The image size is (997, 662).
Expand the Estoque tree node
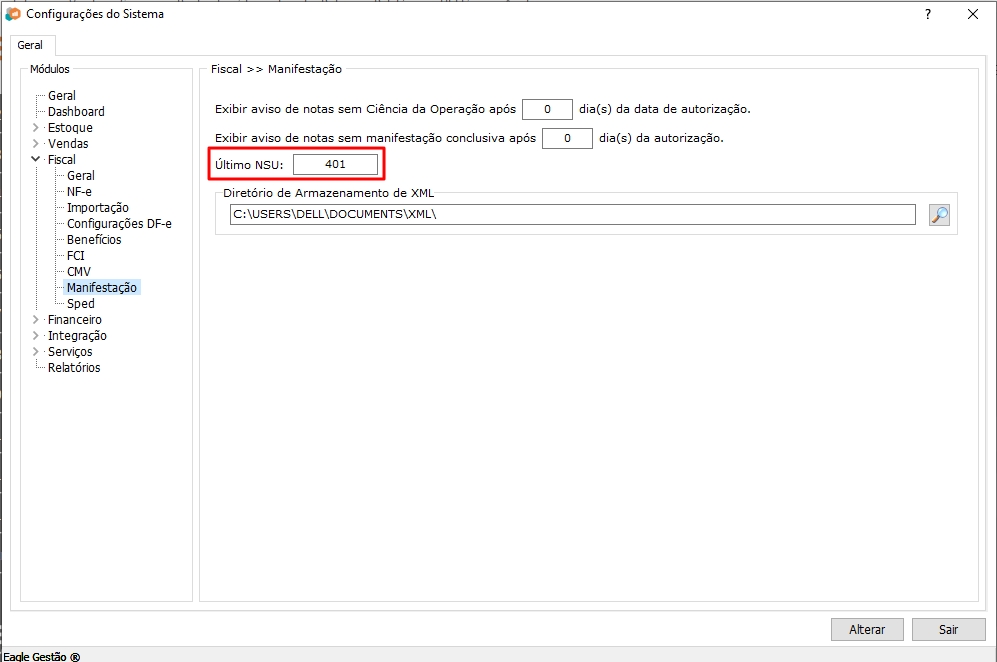click(x=36, y=128)
